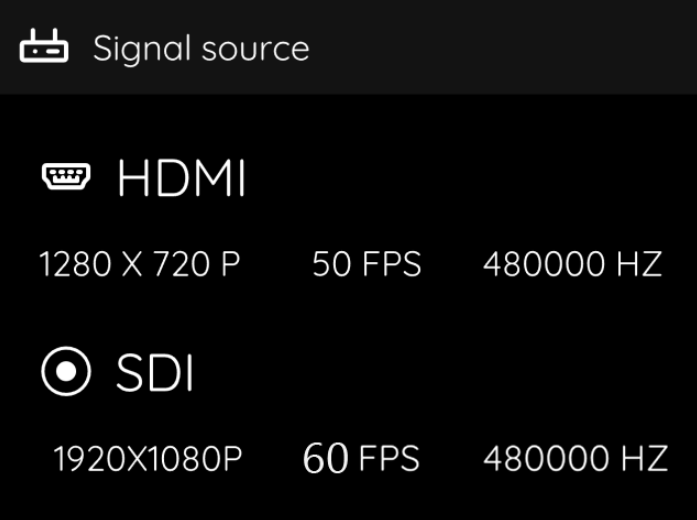Image resolution: width=697 pixels, height=520 pixels.
Task: Click the "Signal source" title text
Action: click(201, 48)
